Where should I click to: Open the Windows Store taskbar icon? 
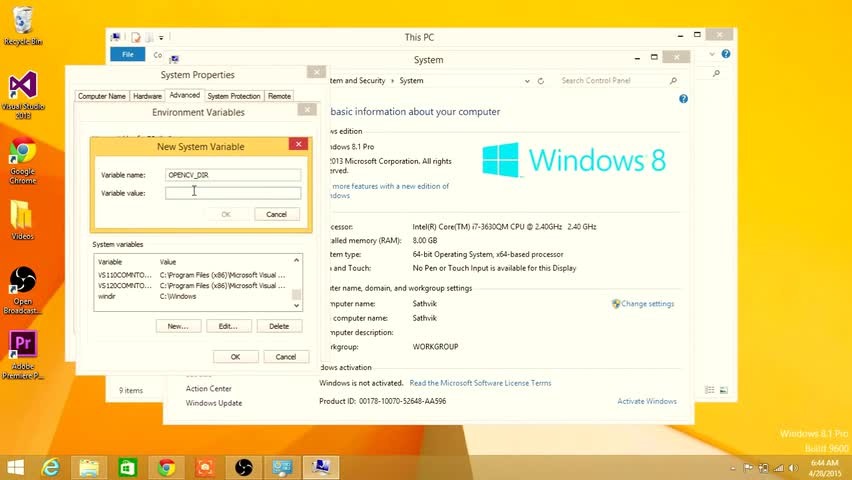tap(128, 467)
